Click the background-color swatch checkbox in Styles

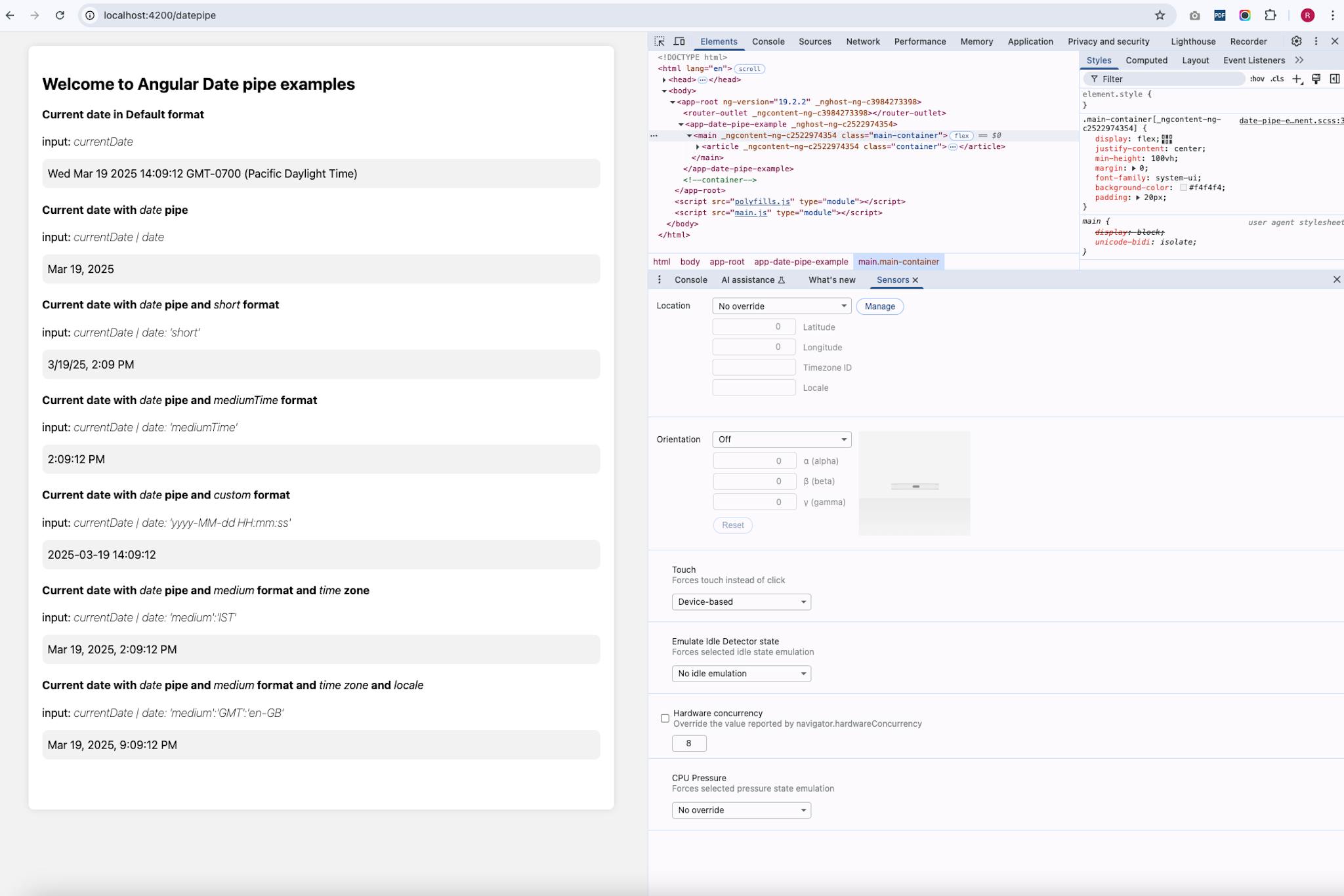[1184, 187]
